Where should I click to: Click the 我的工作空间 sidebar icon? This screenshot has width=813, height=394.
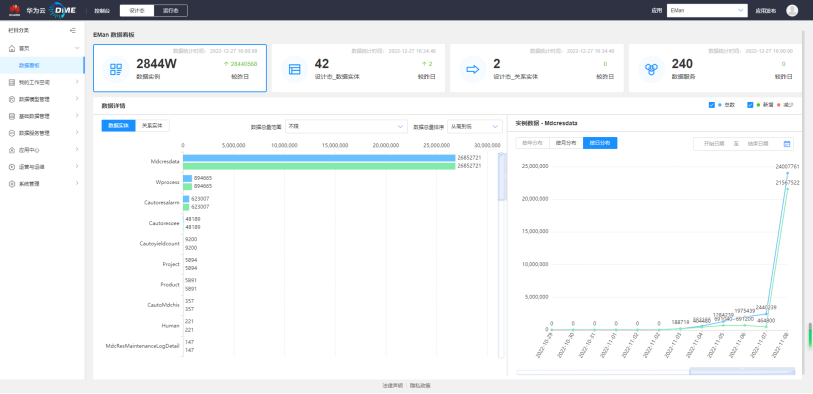click(12, 82)
